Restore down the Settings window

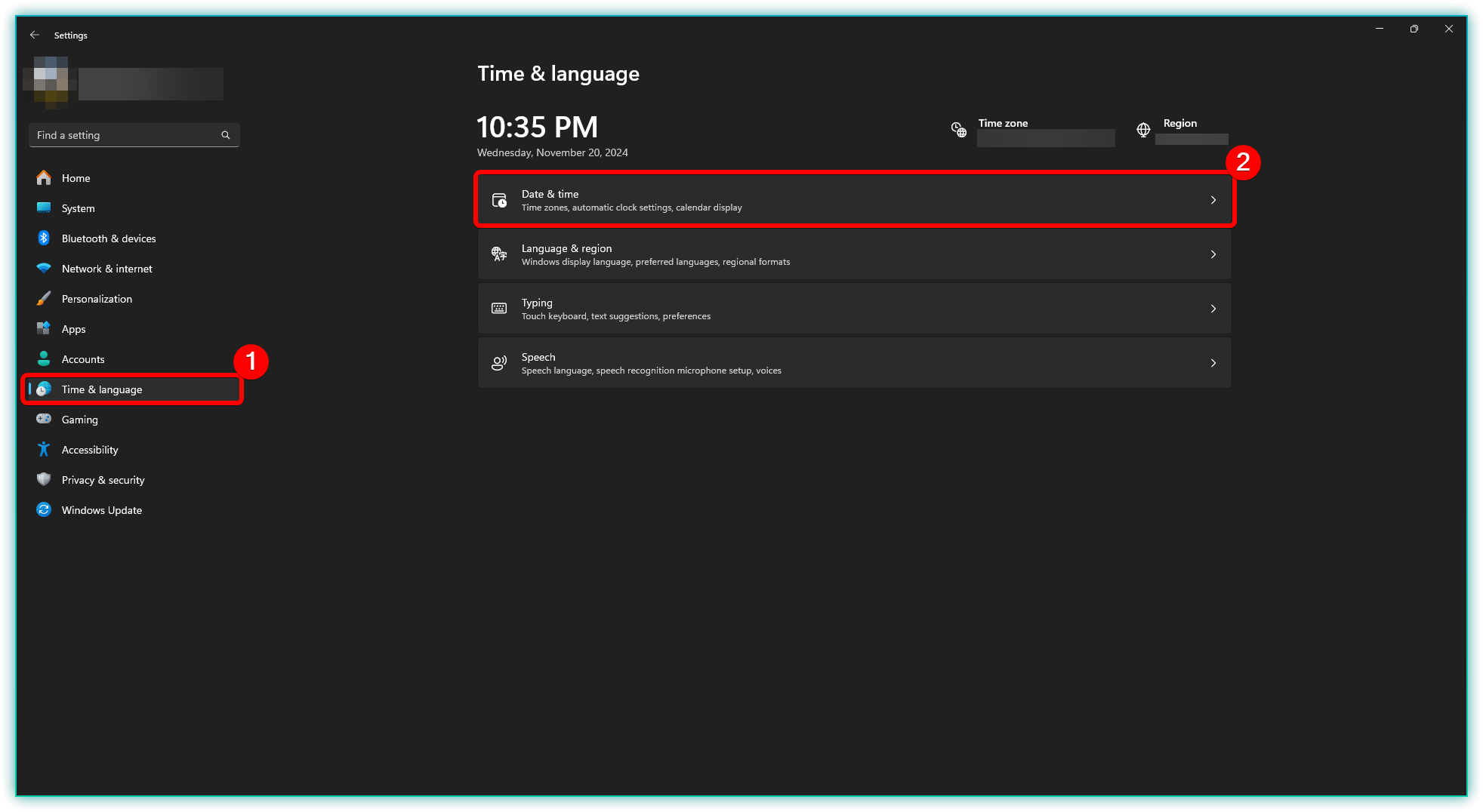pyautogui.click(x=1414, y=29)
